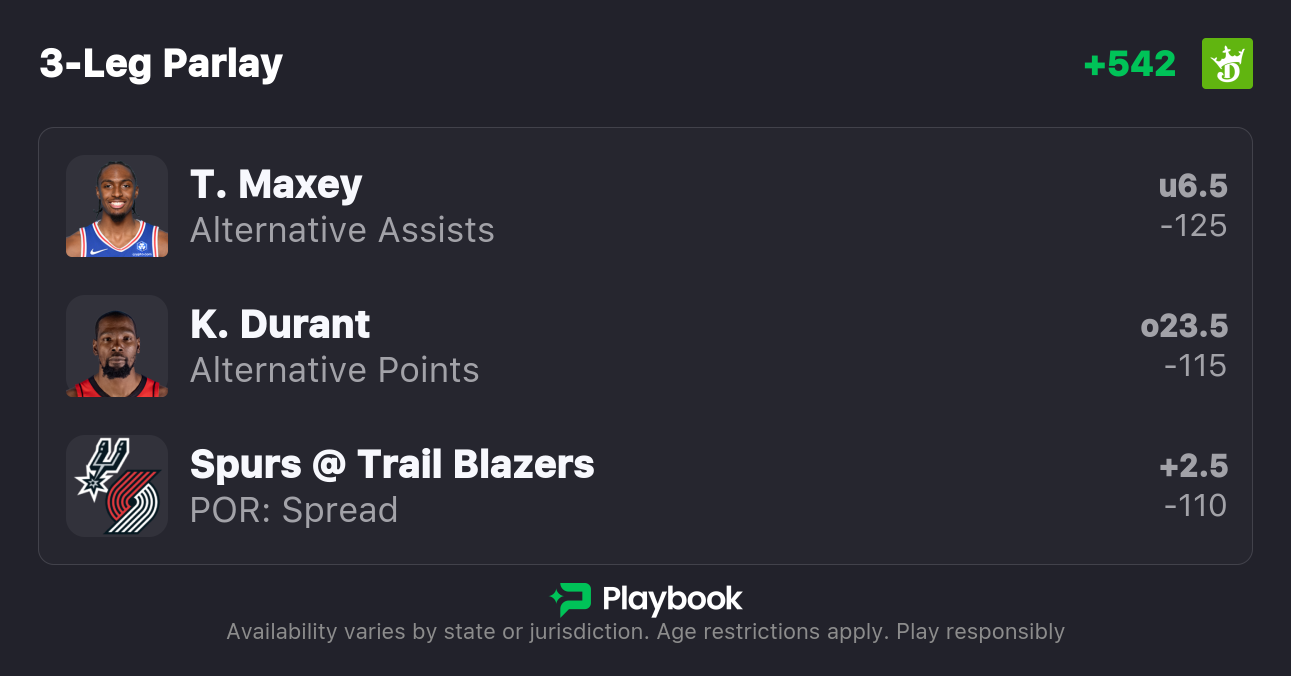
Task: Click Kevin Durant's player headshot
Action: pos(117,346)
